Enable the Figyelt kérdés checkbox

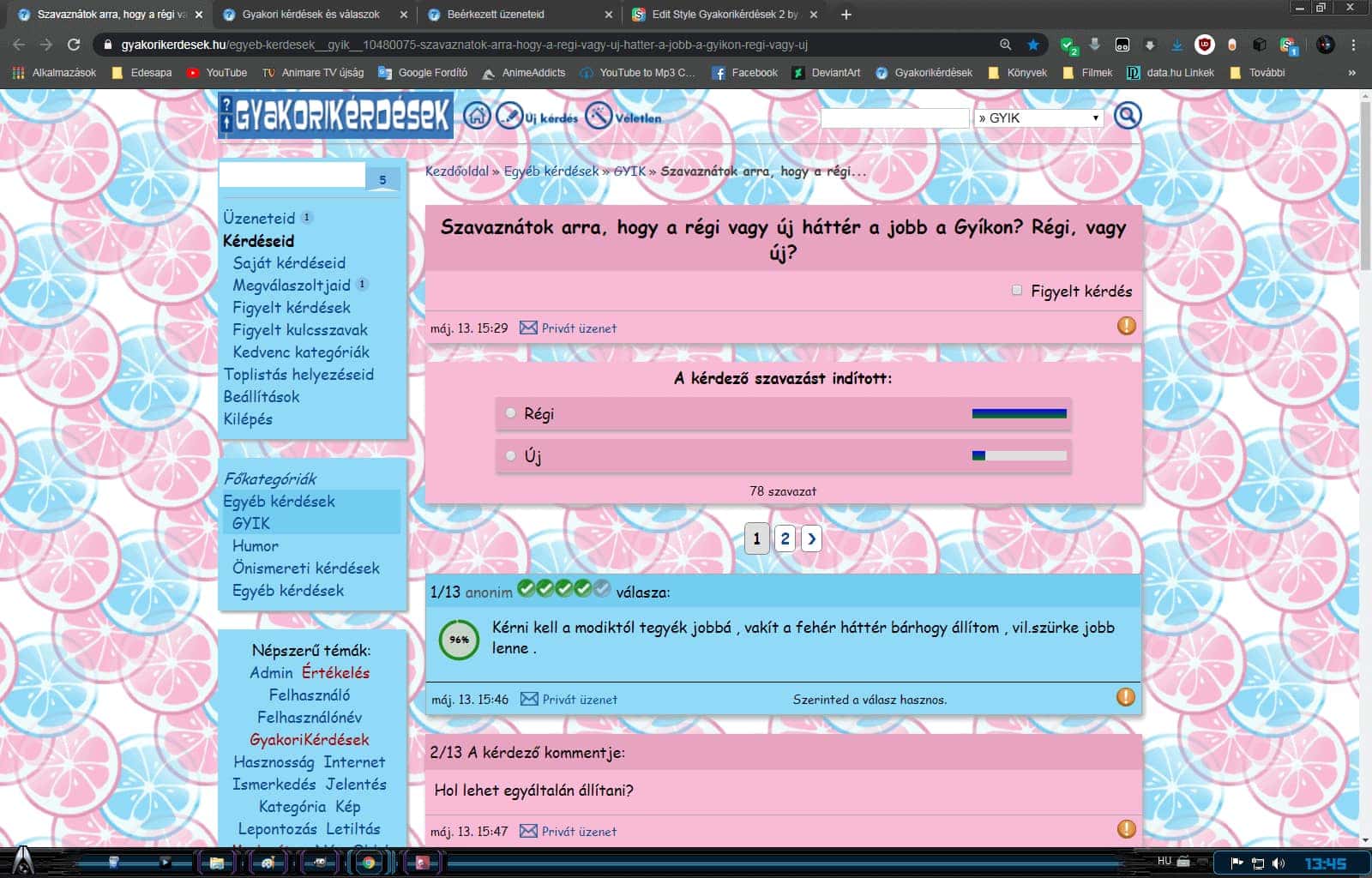[x=1017, y=291]
